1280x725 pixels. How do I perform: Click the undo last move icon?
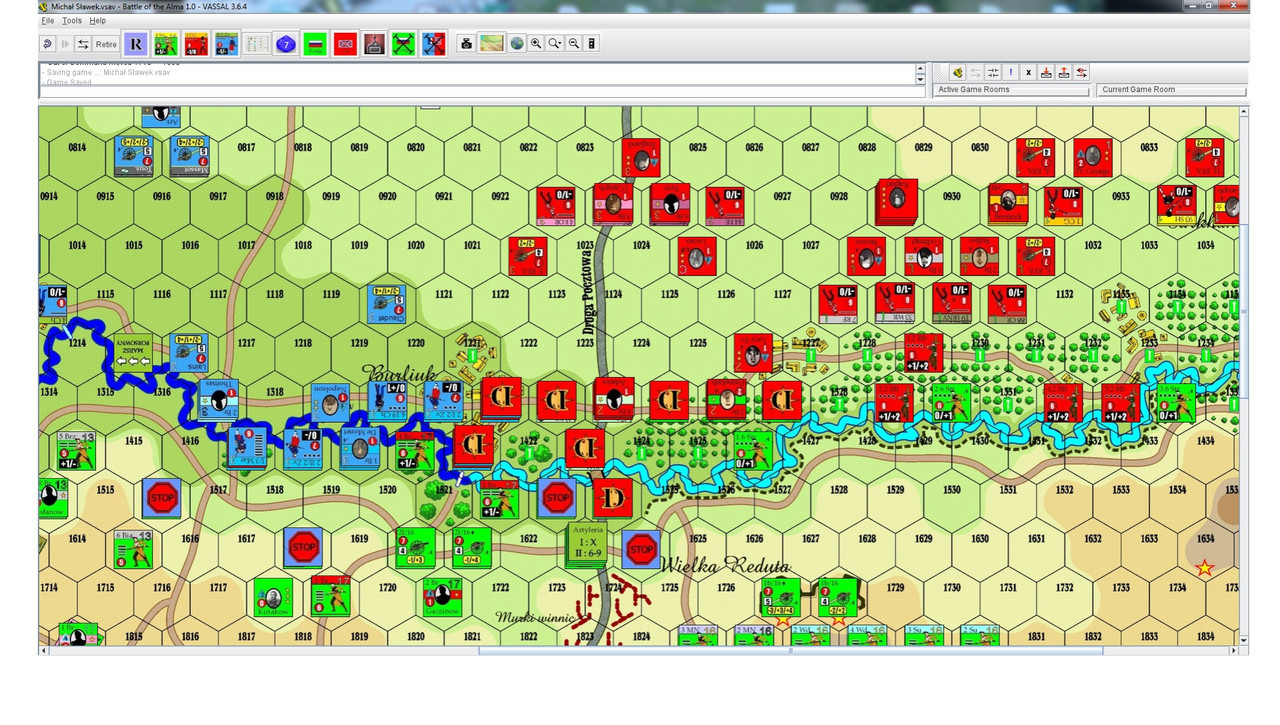coord(47,44)
